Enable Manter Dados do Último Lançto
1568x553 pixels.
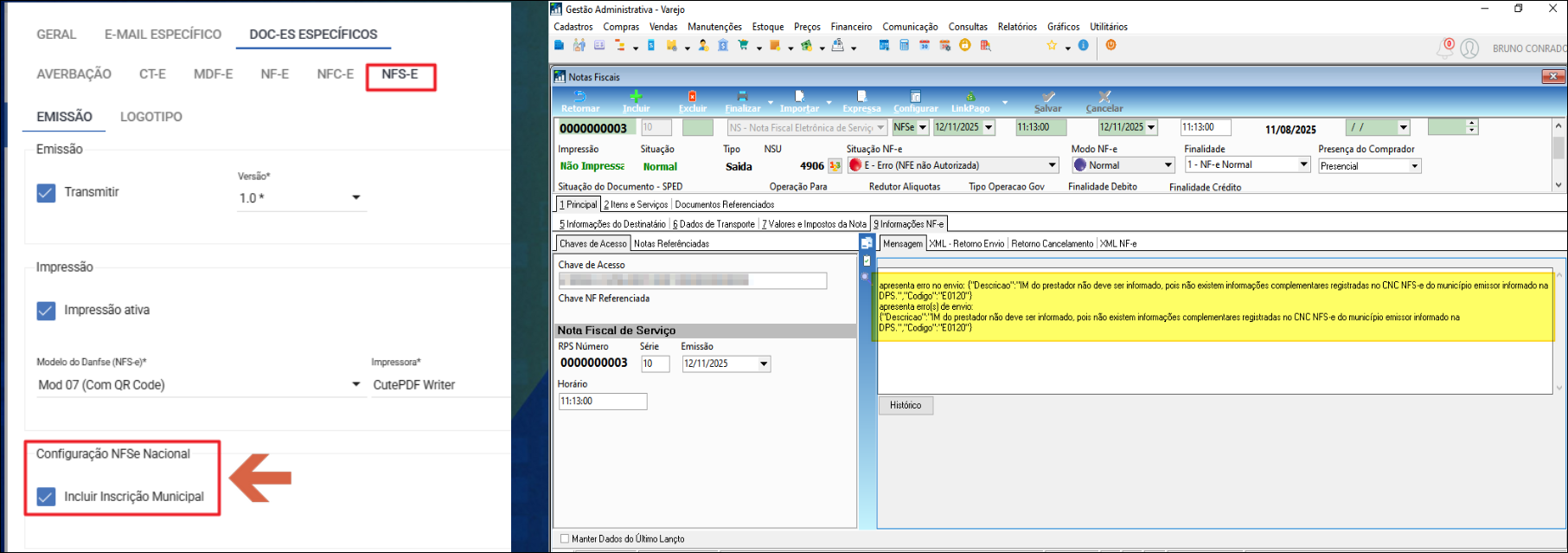565,539
